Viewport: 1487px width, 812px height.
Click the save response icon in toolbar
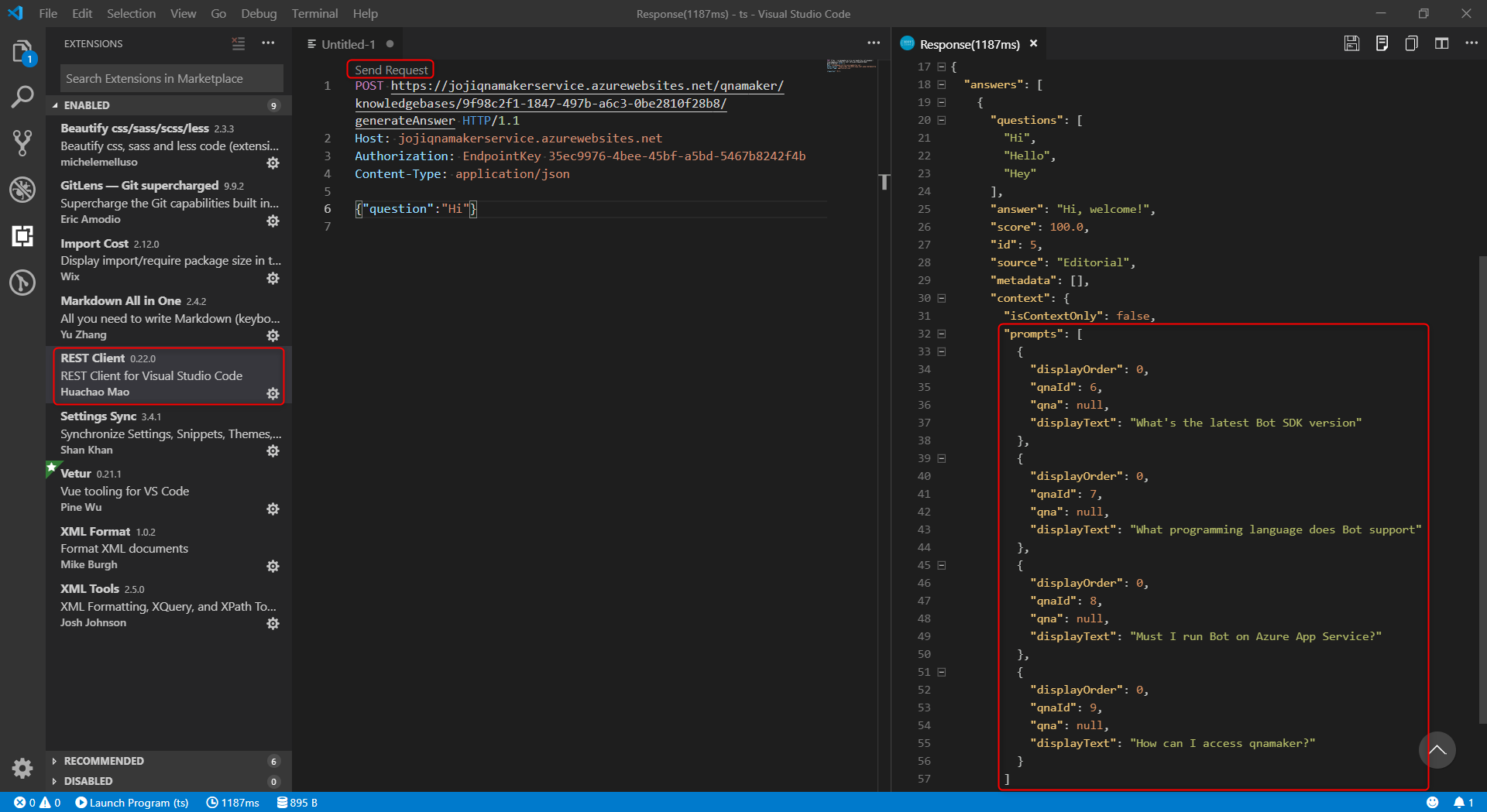1351,44
